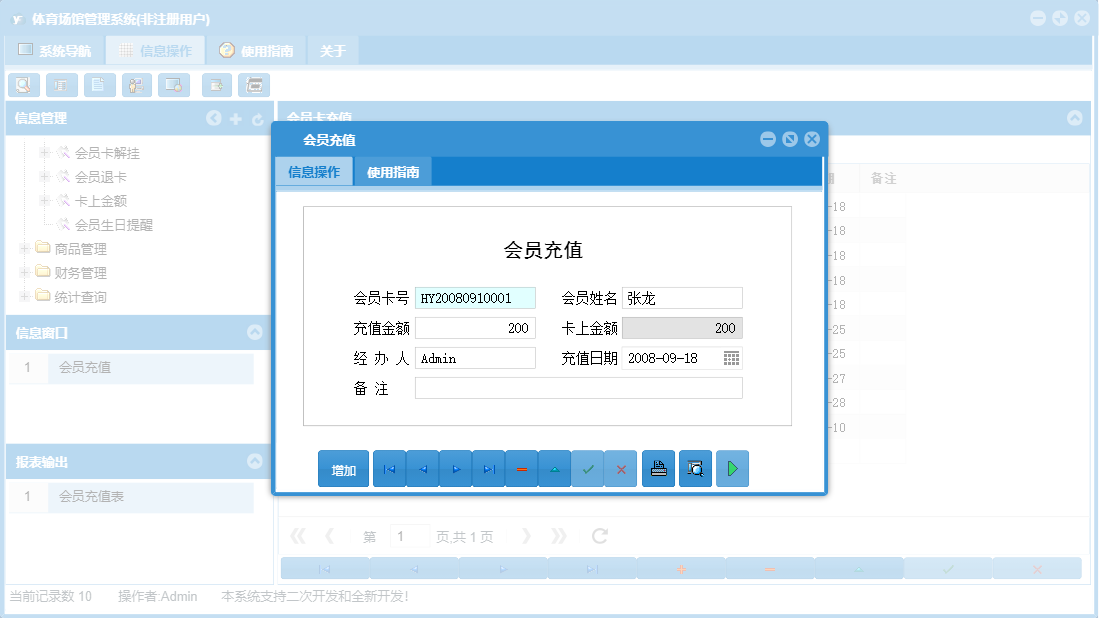Delete current record with red minus icon
This screenshot has width=1099, height=618.
coord(522,468)
